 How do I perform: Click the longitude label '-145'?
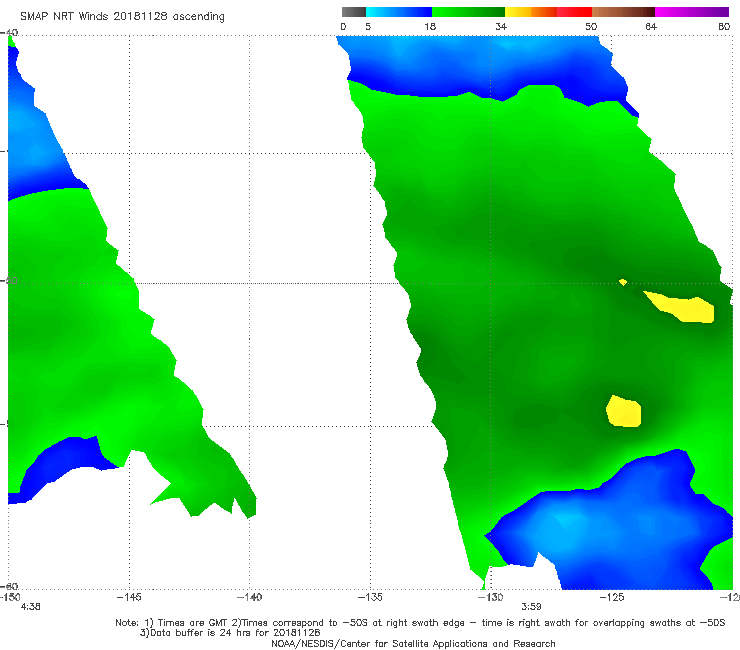pos(129,598)
